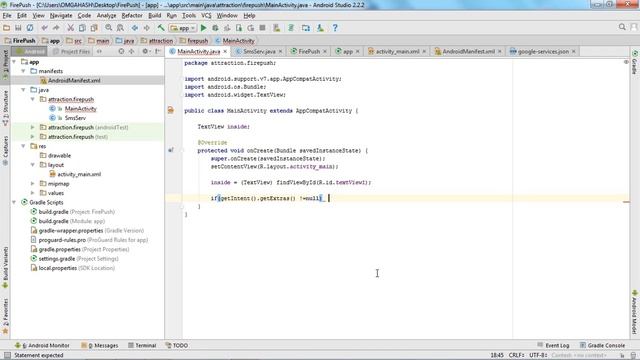Select build.gradle (Module: app) file

pyautogui.click(x=71, y=221)
